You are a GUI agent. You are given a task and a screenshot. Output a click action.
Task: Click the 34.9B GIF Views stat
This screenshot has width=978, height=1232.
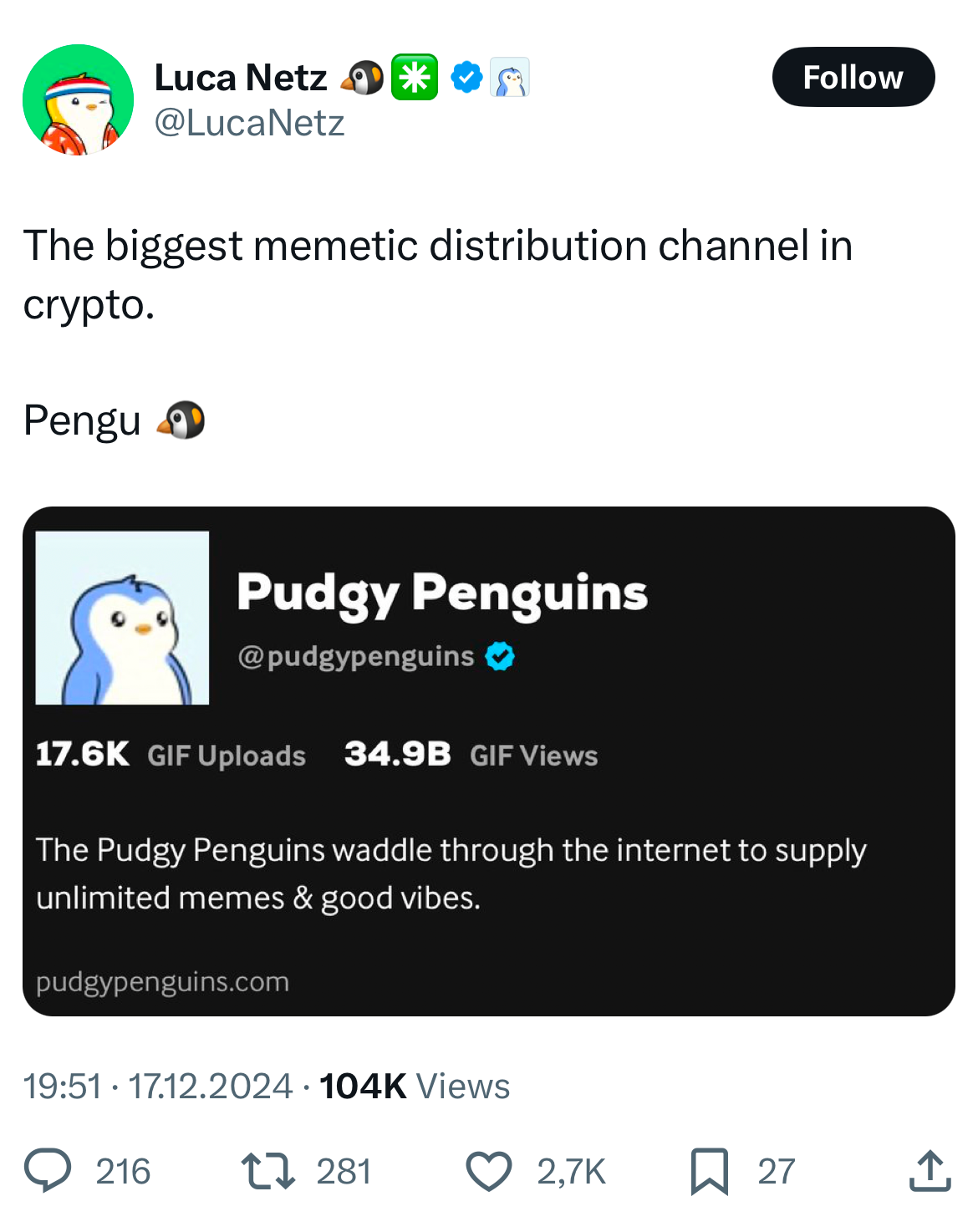[471, 755]
